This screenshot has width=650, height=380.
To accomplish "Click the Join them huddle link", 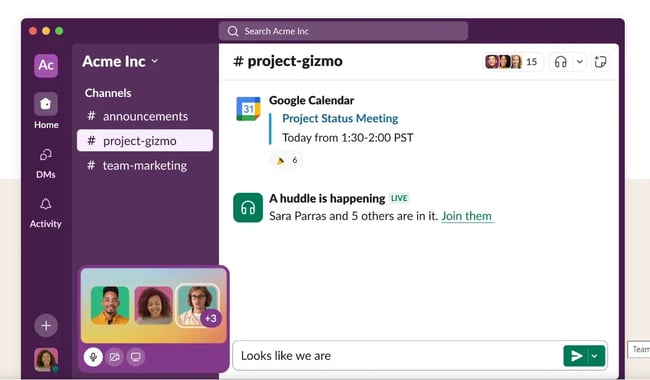I will pos(467,216).
